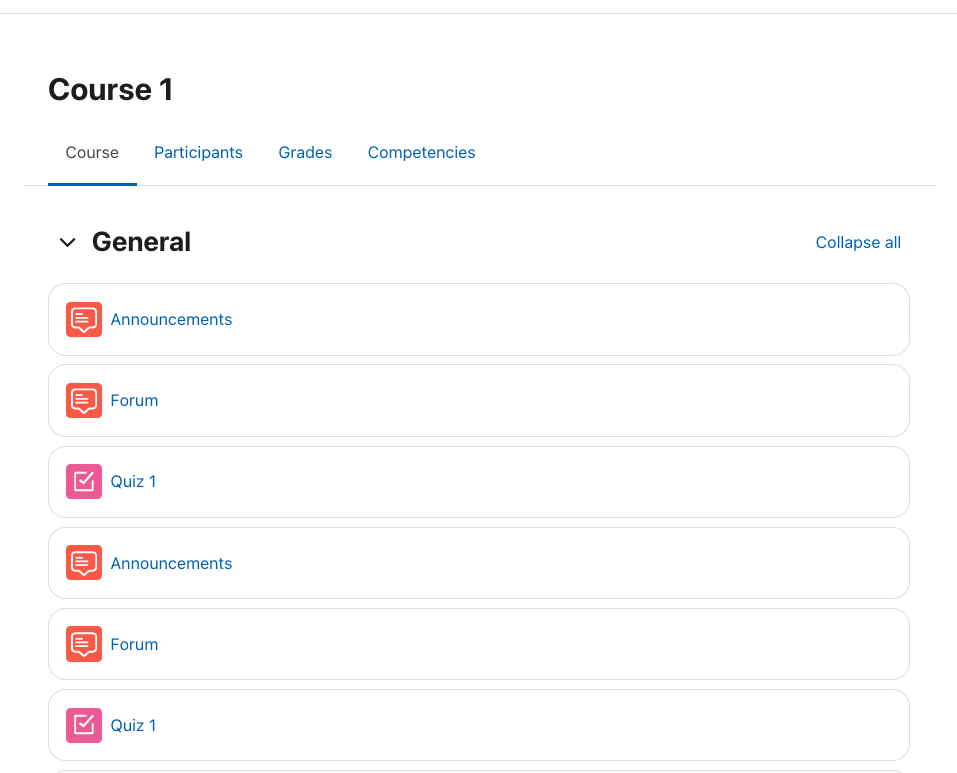The height and width of the screenshot is (773, 957).
Task: Open the second Announcements link
Action: coord(171,563)
